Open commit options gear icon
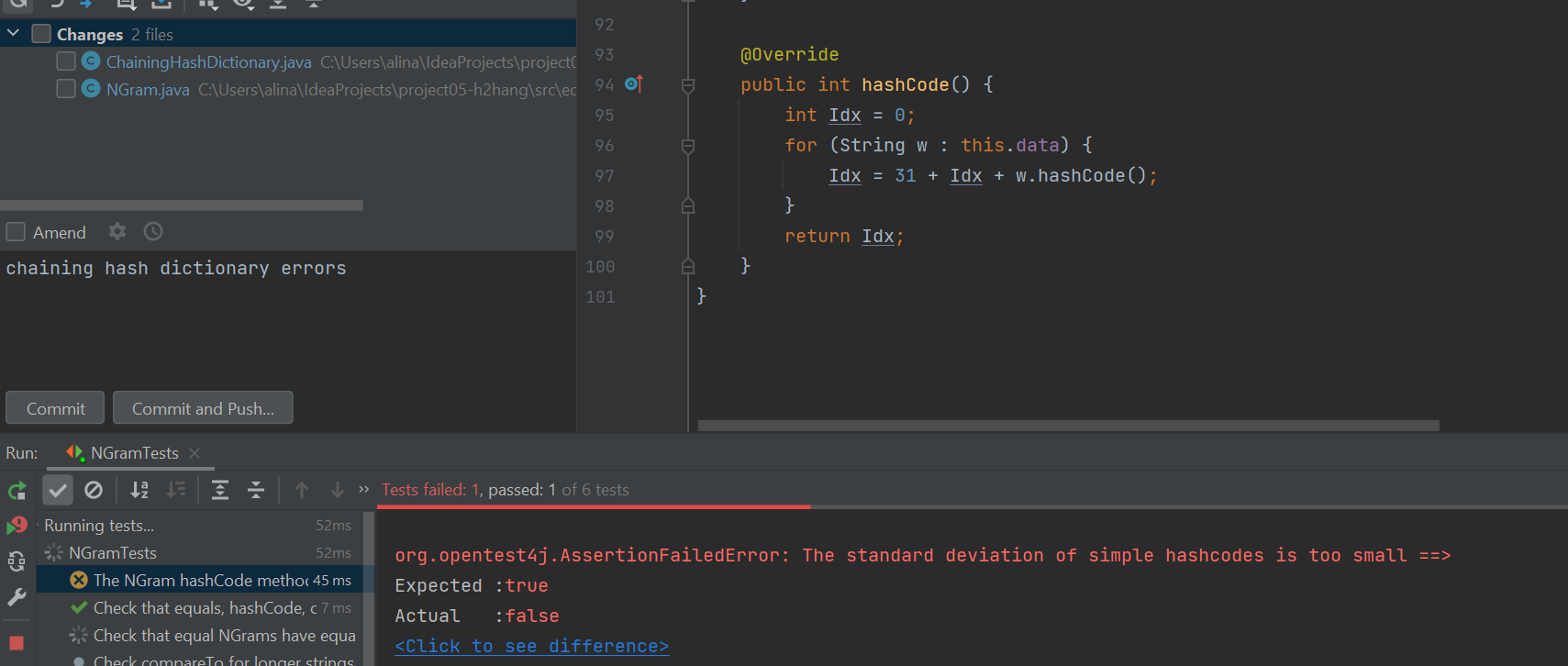The width and height of the screenshot is (1568, 666). click(x=117, y=232)
